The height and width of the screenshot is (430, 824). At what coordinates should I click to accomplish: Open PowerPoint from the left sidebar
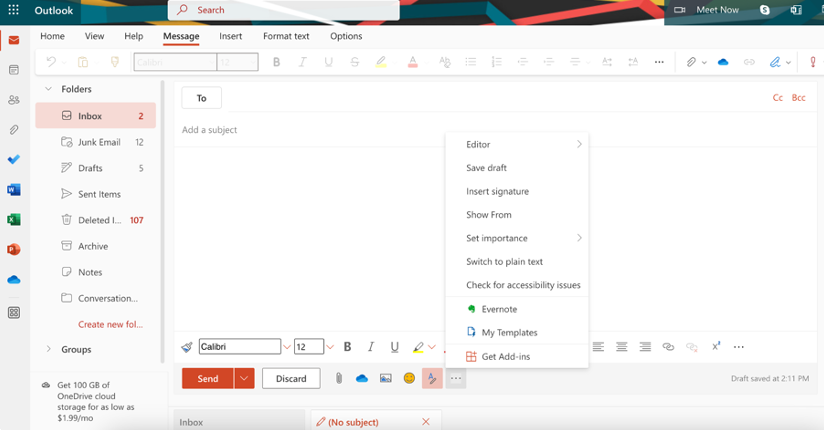[x=14, y=250]
